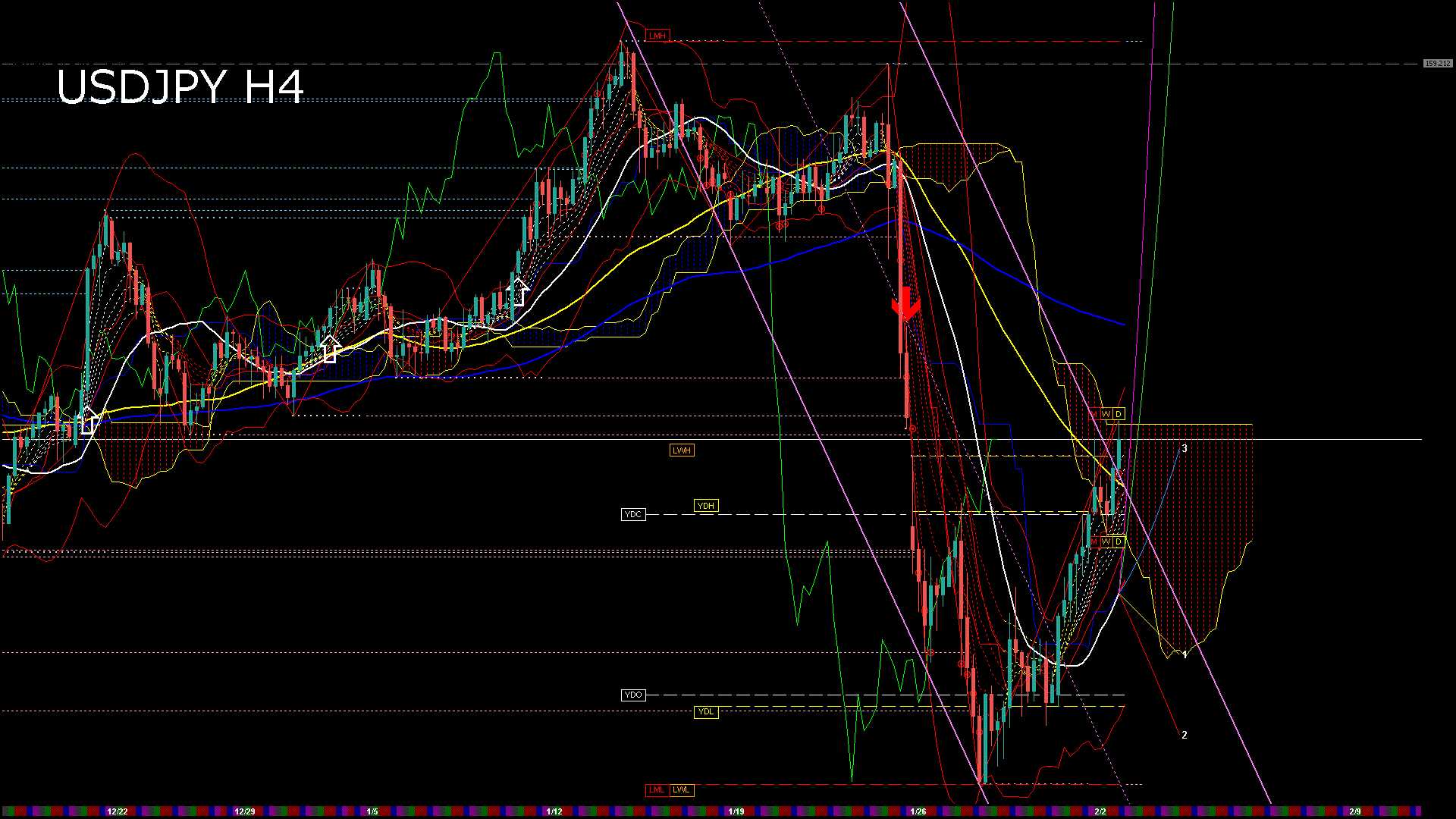Select the yellow YDH label
1456x819 pixels.
706,506
